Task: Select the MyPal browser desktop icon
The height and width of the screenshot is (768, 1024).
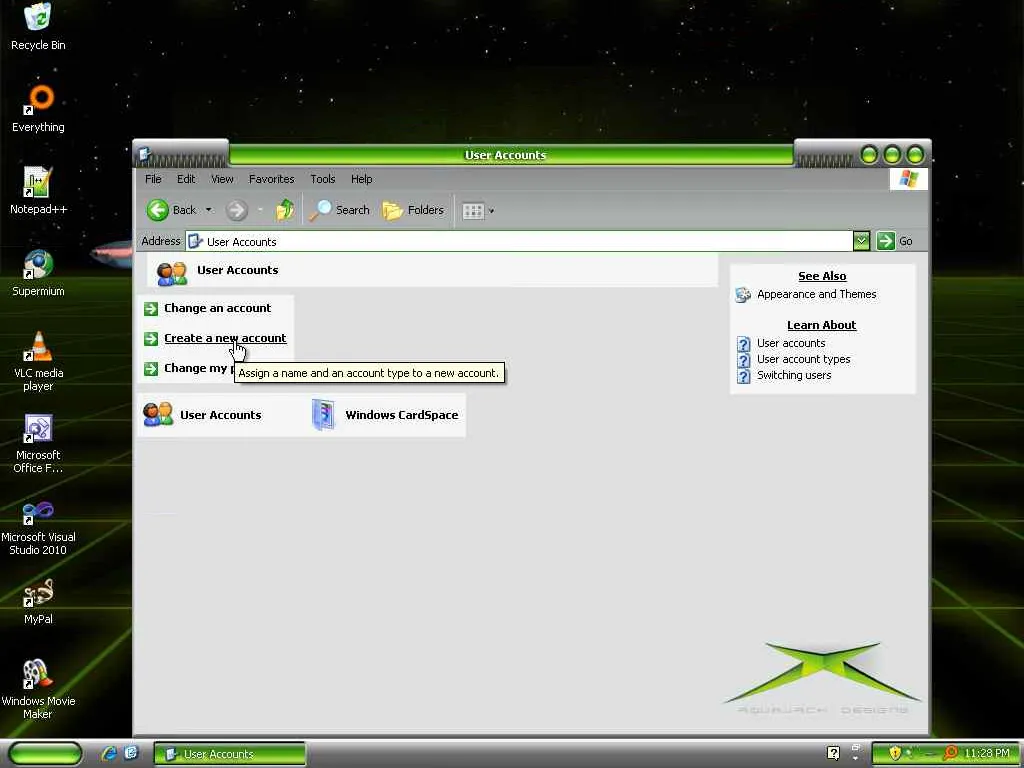Action: [x=38, y=601]
